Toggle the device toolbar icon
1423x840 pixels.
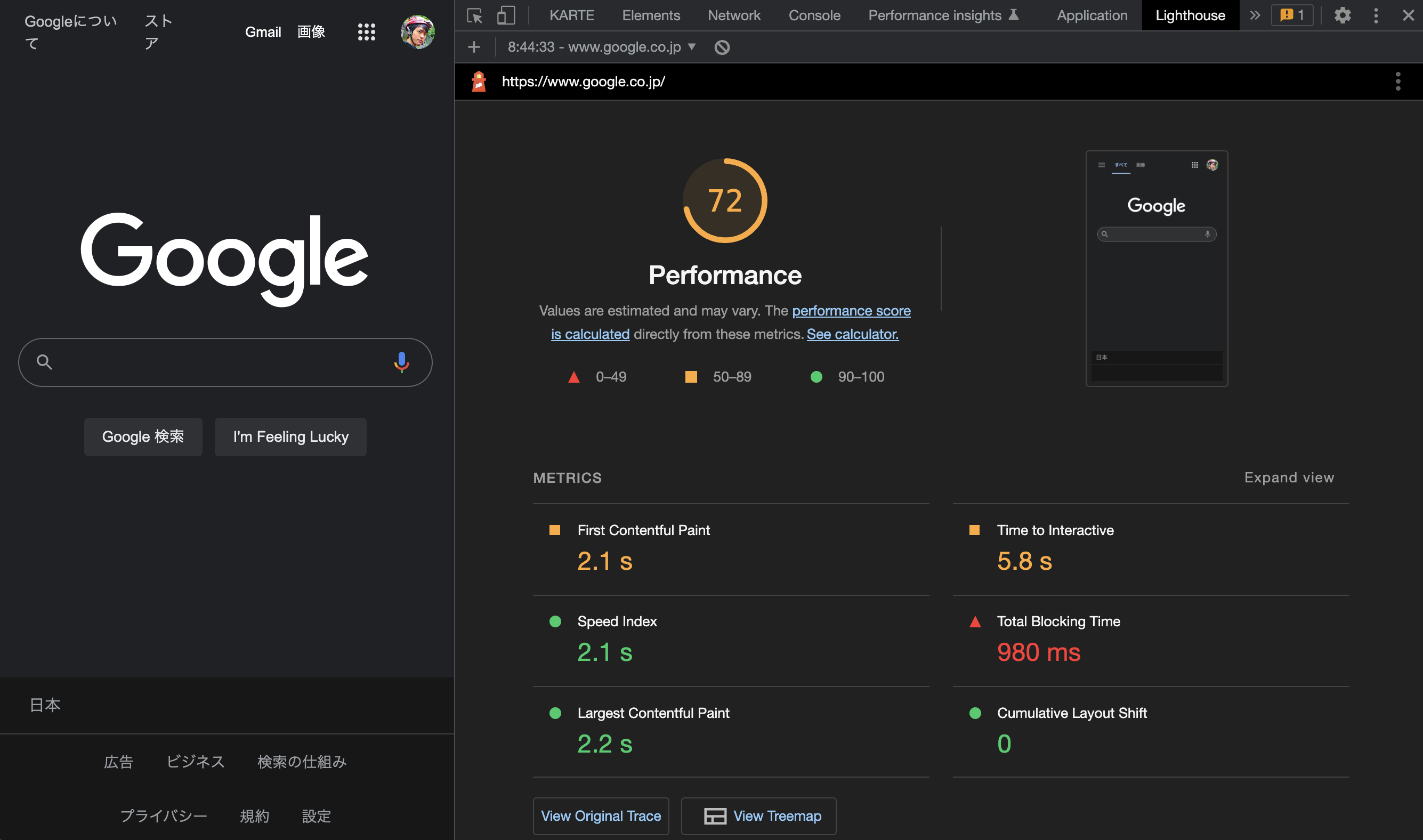click(x=506, y=15)
